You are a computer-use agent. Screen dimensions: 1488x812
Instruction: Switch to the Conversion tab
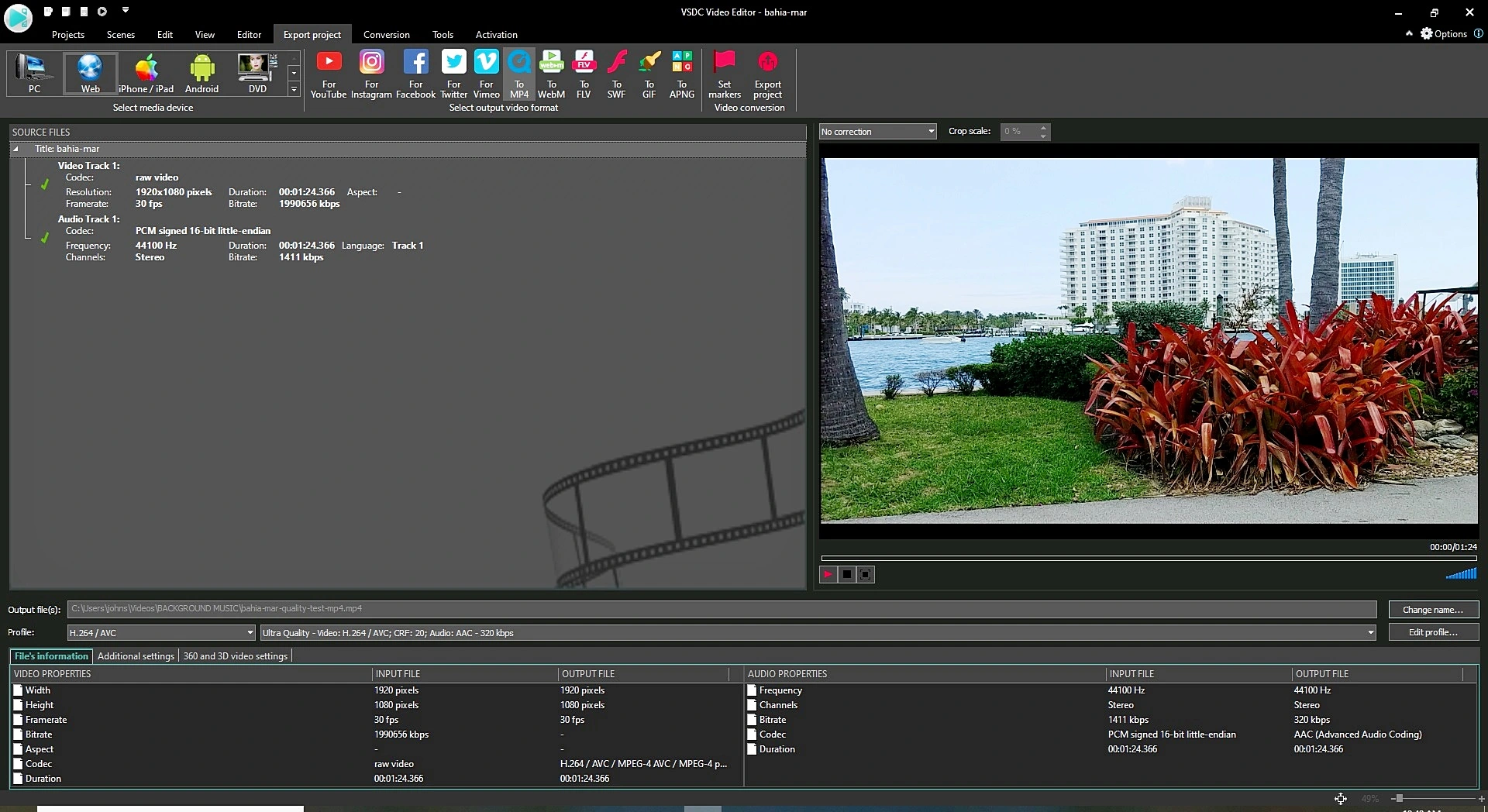point(386,34)
